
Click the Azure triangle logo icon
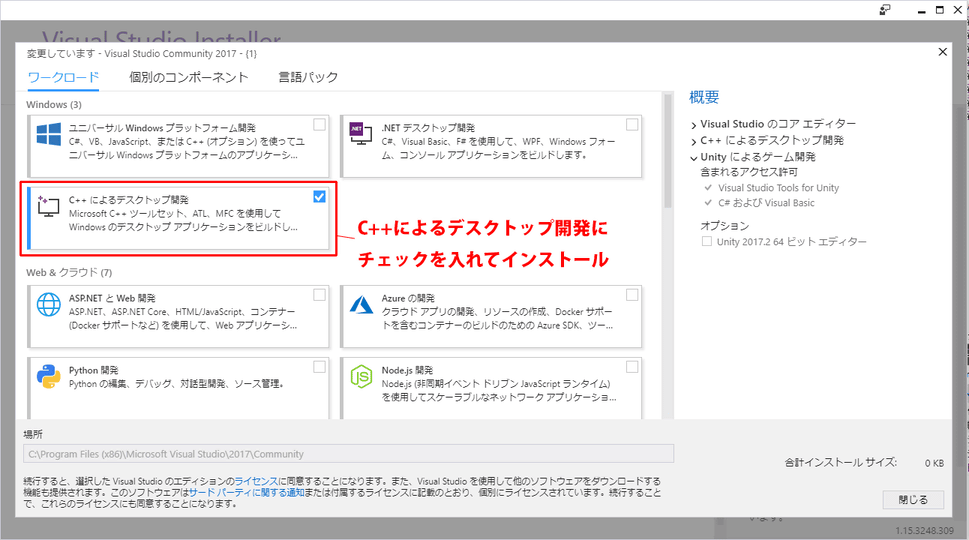point(362,305)
